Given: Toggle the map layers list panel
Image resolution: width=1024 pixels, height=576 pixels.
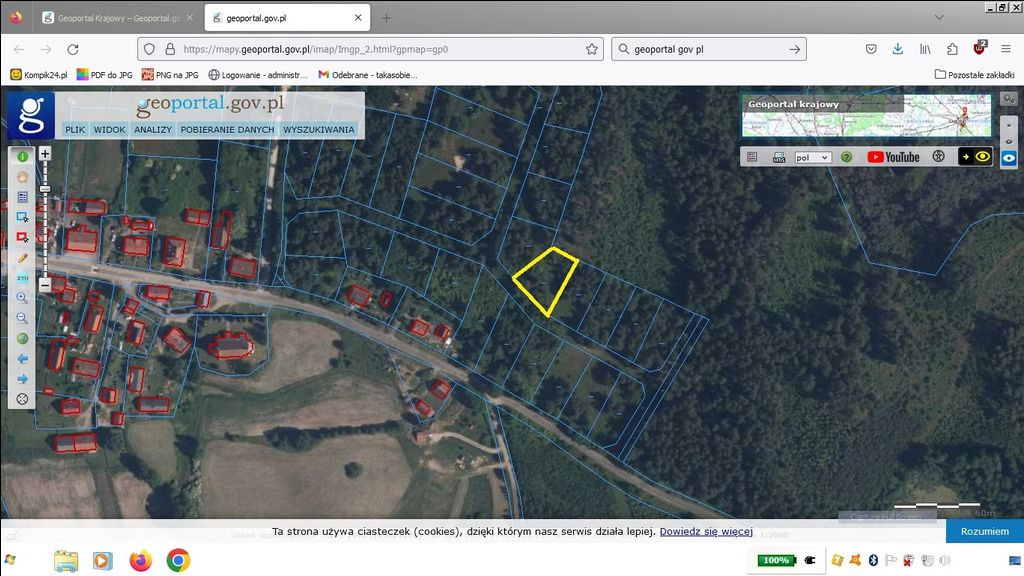Looking at the screenshot, I should pyautogui.click(x=753, y=157).
